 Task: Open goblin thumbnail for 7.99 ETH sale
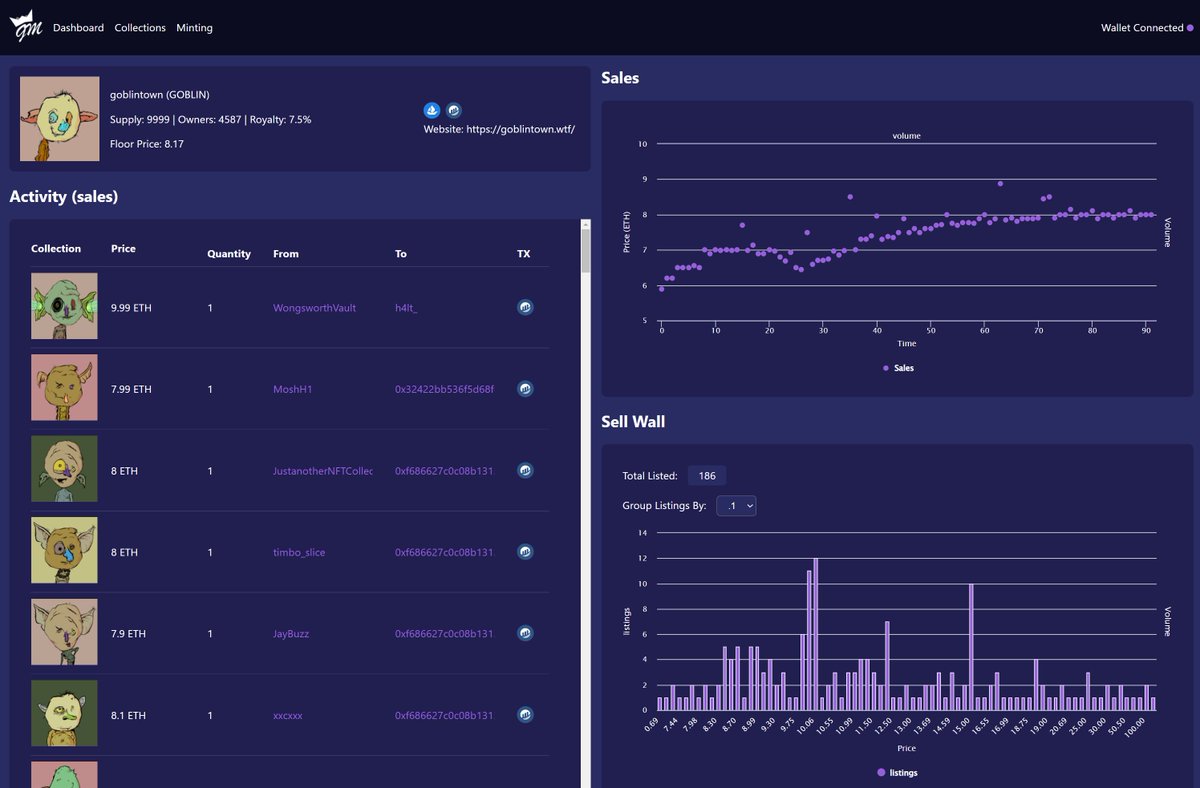pyautogui.click(x=64, y=387)
